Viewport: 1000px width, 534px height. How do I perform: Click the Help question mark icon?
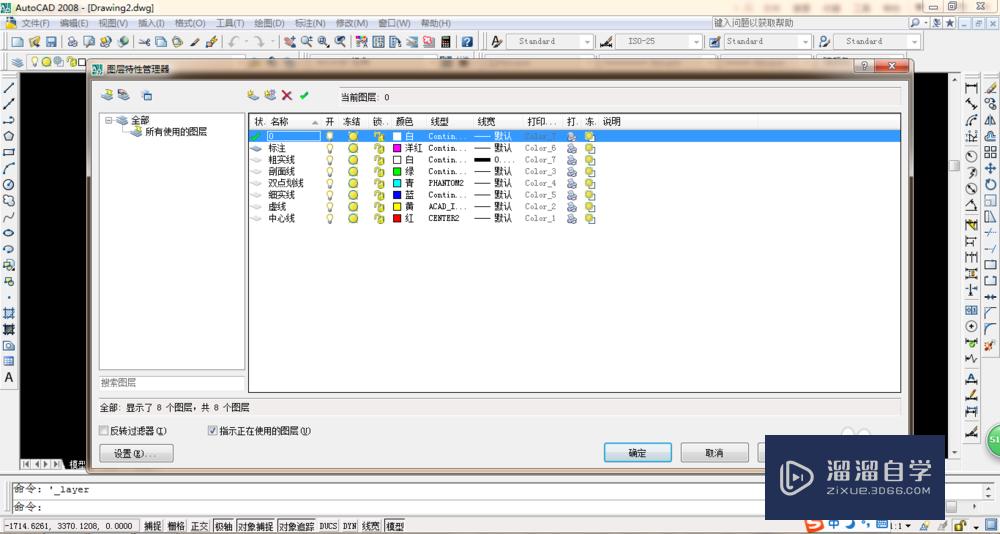(467, 41)
